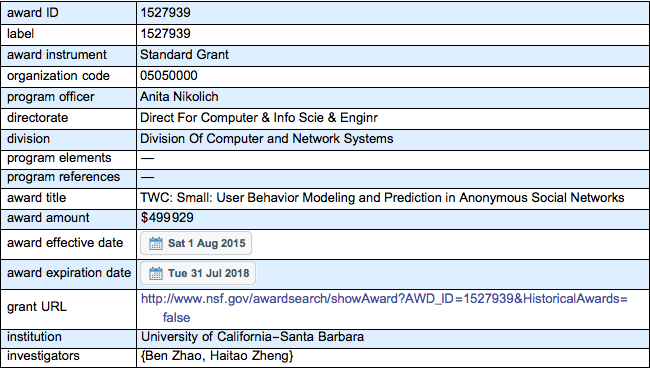Viewport: 650px width, 369px height.
Task: Select the award ID value 1527939
Action: 165,13
